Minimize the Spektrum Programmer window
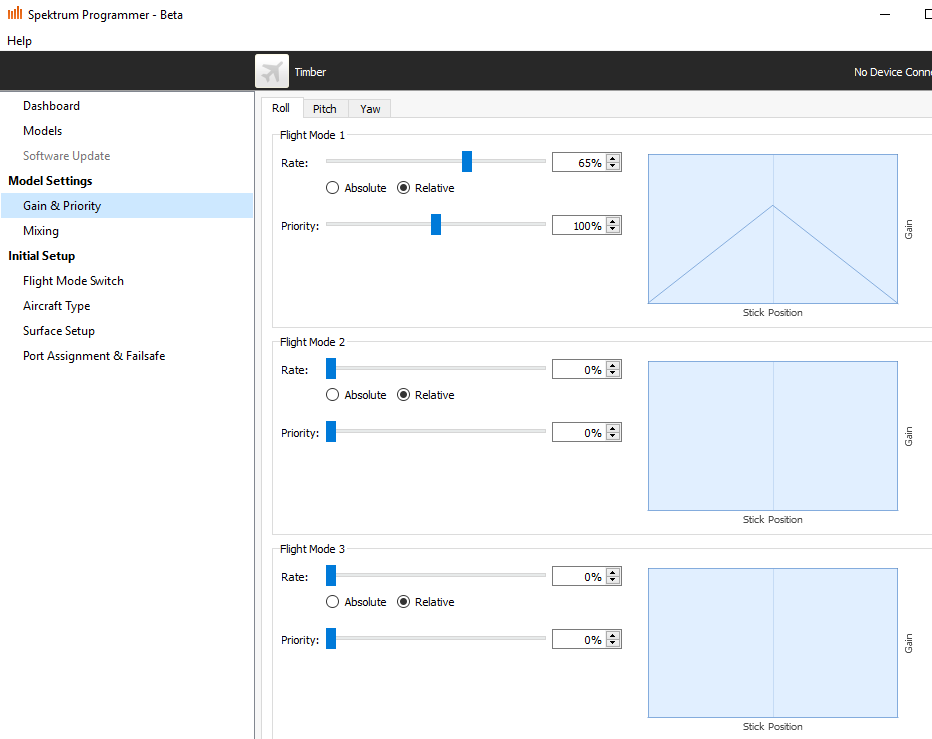The image size is (932, 739). coord(885,14)
